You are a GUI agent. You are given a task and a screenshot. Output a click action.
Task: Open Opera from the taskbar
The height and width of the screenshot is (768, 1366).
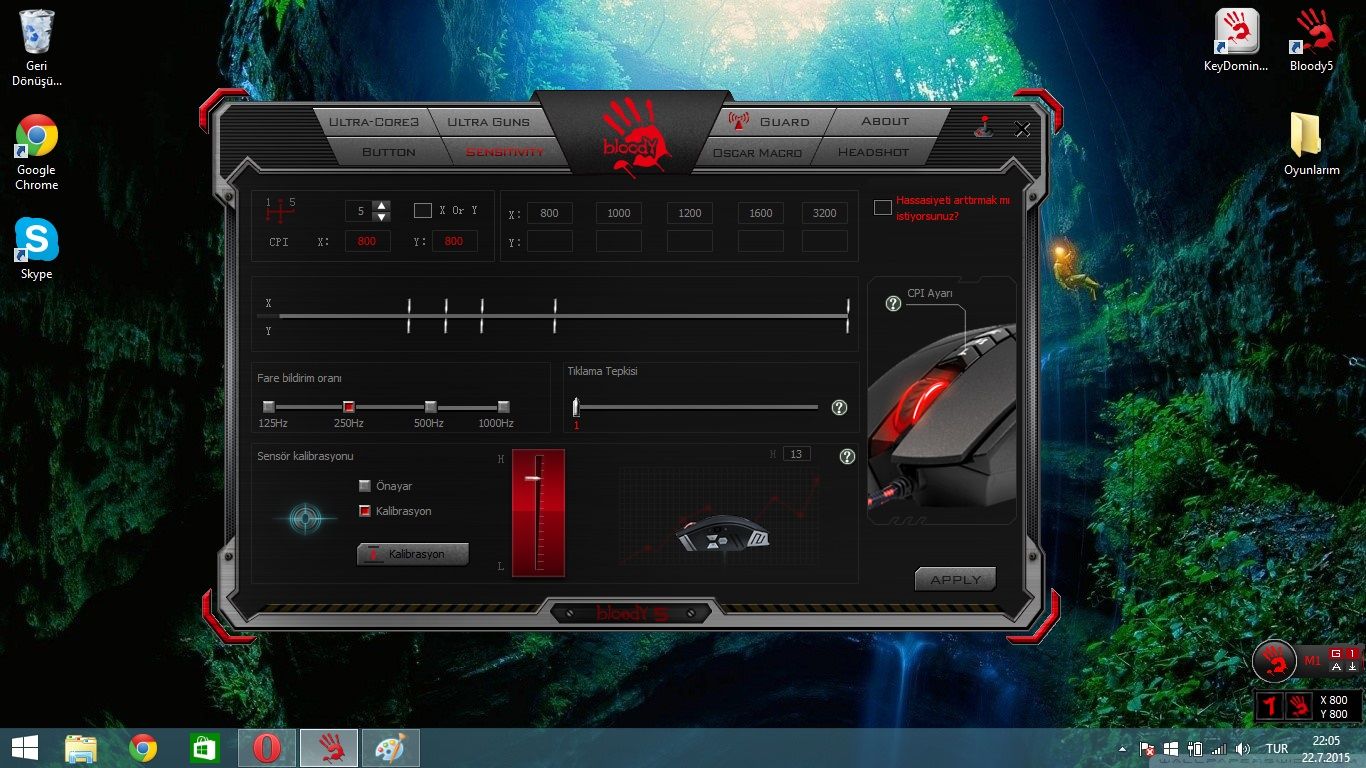pyautogui.click(x=267, y=748)
